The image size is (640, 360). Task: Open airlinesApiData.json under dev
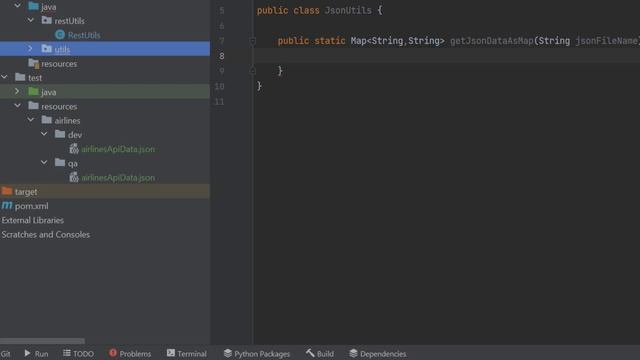[x=118, y=149]
